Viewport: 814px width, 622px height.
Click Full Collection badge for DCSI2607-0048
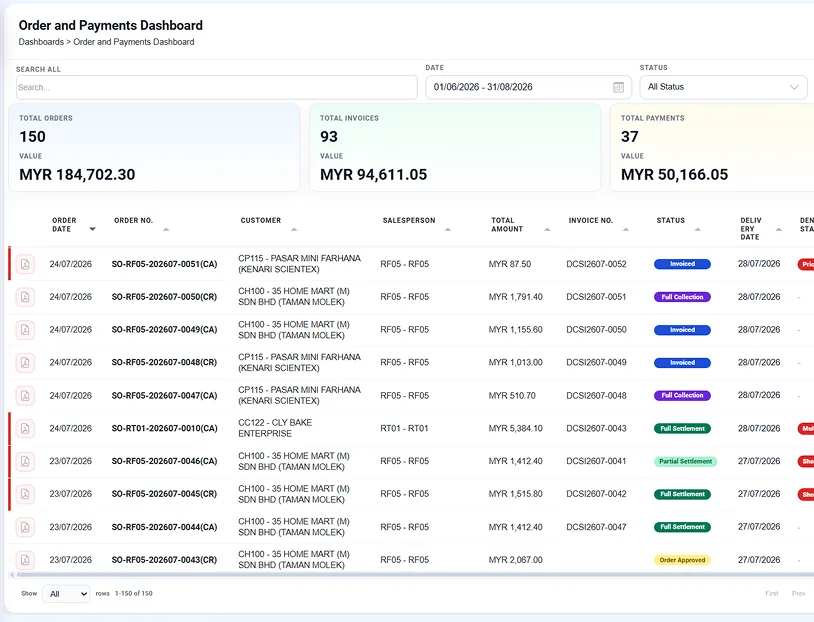[x=682, y=395]
